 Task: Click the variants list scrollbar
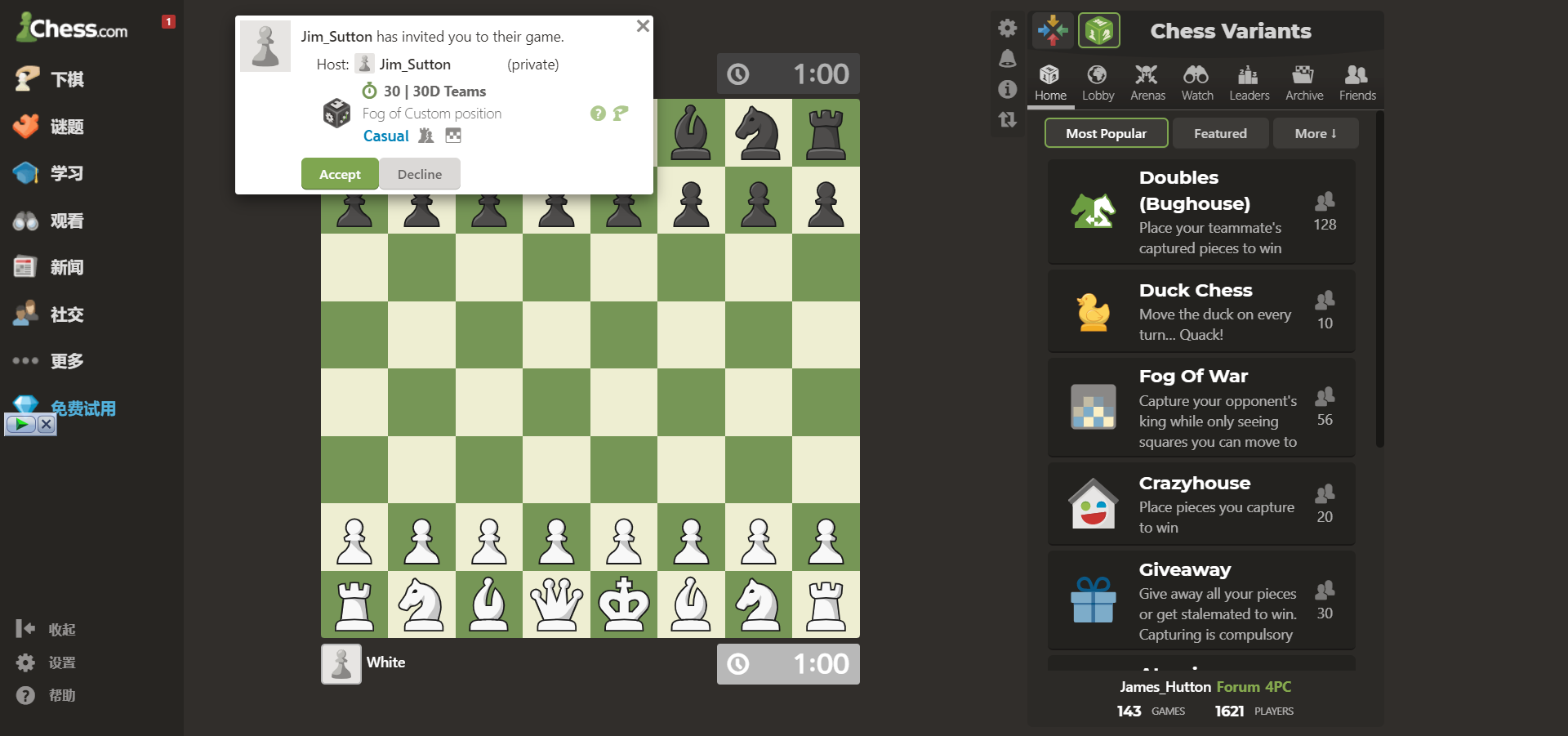(1379, 279)
